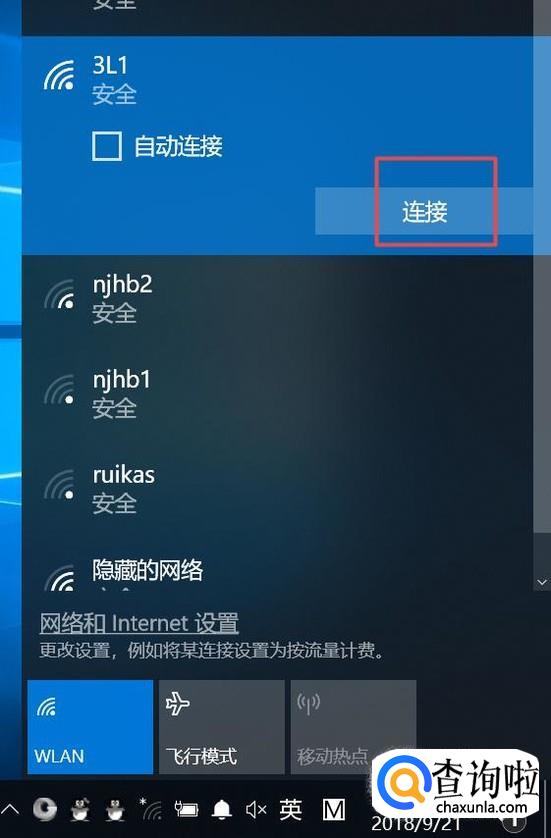Image resolution: width=551 pixels, height=838 pixels.
Task: Click the second QQ penguin tray icon
Action: [115, 810]
